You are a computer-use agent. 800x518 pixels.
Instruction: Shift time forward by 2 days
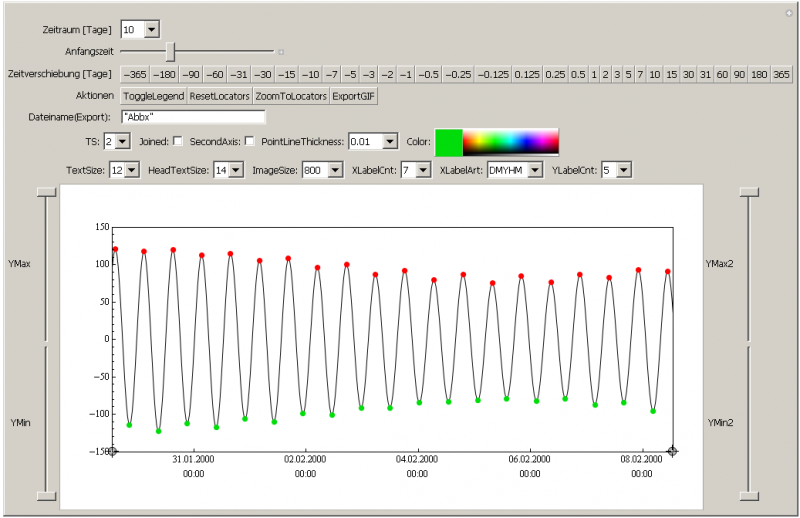point(606,75)
